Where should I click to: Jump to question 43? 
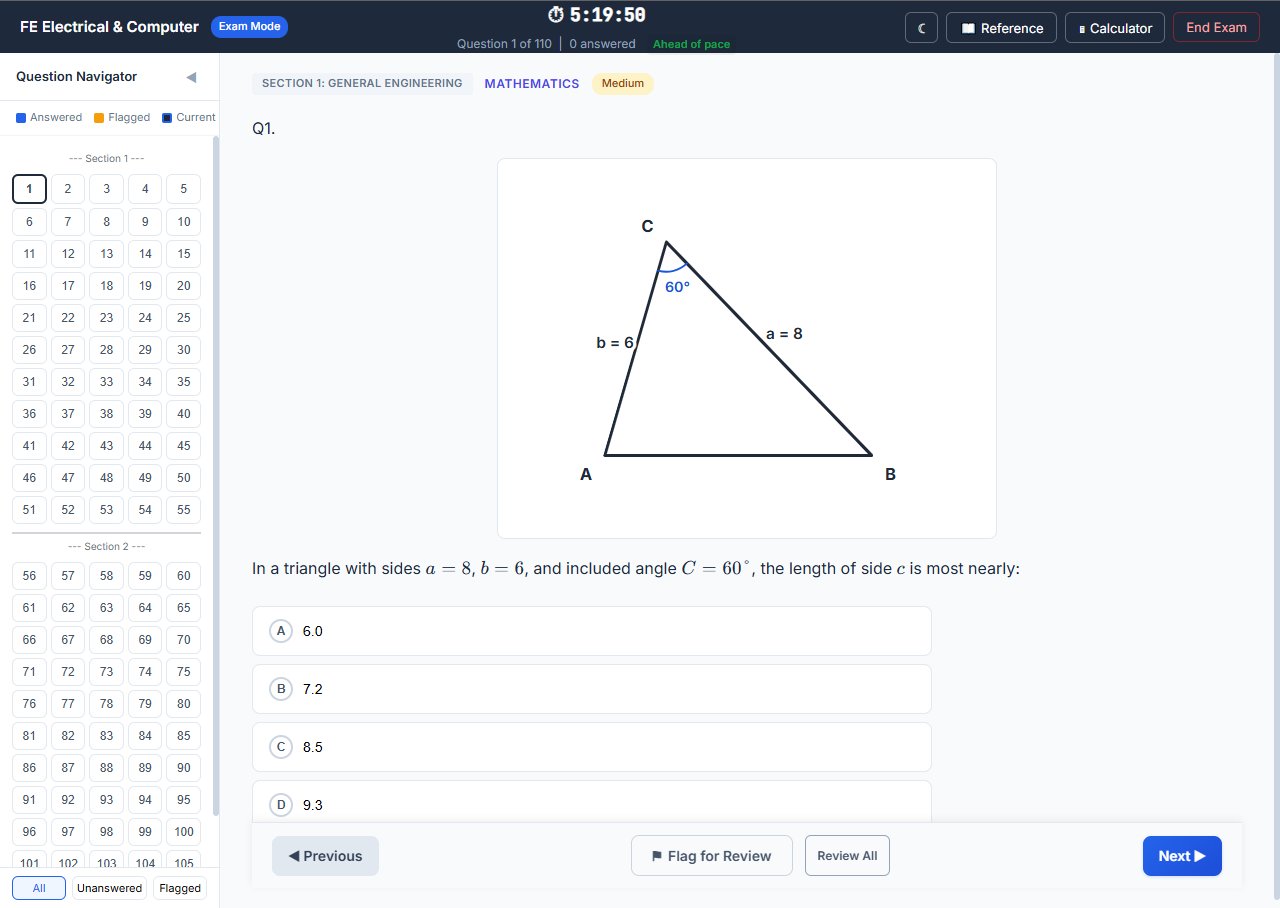[107, 446]
